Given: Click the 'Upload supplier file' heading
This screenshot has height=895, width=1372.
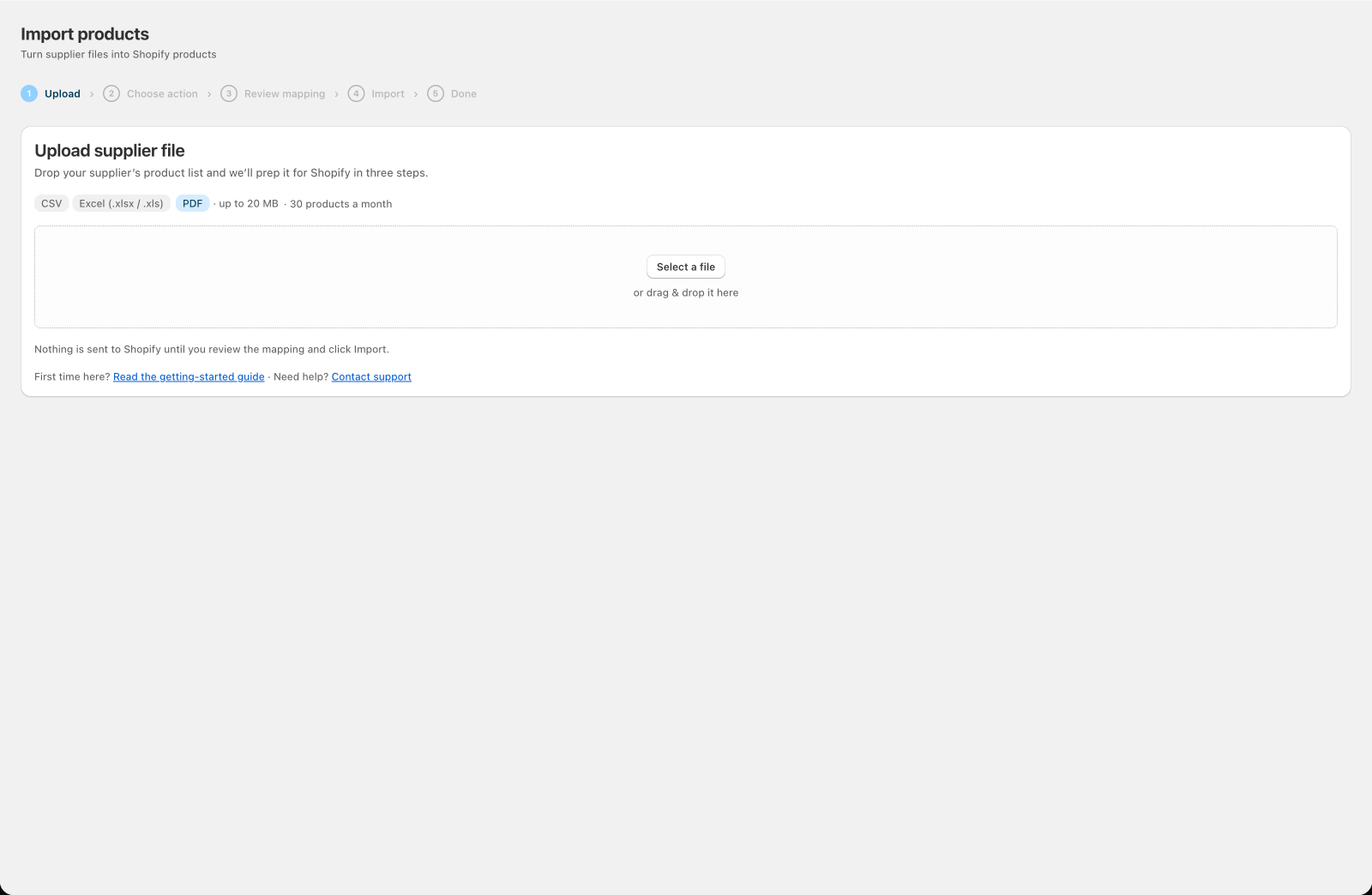Looking at the screenshot, I should pyautogui.click(x=110, y=151).
